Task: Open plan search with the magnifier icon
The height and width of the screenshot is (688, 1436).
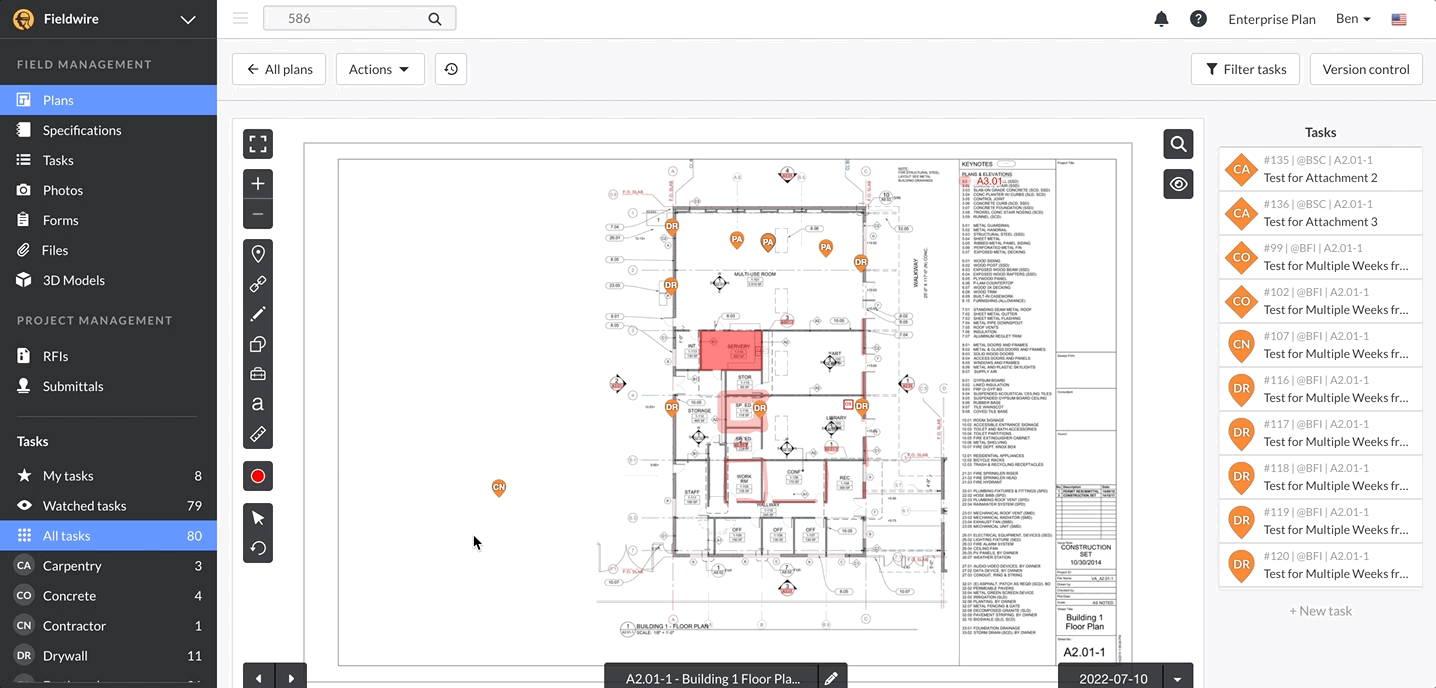Action: tap(1177, 143)
